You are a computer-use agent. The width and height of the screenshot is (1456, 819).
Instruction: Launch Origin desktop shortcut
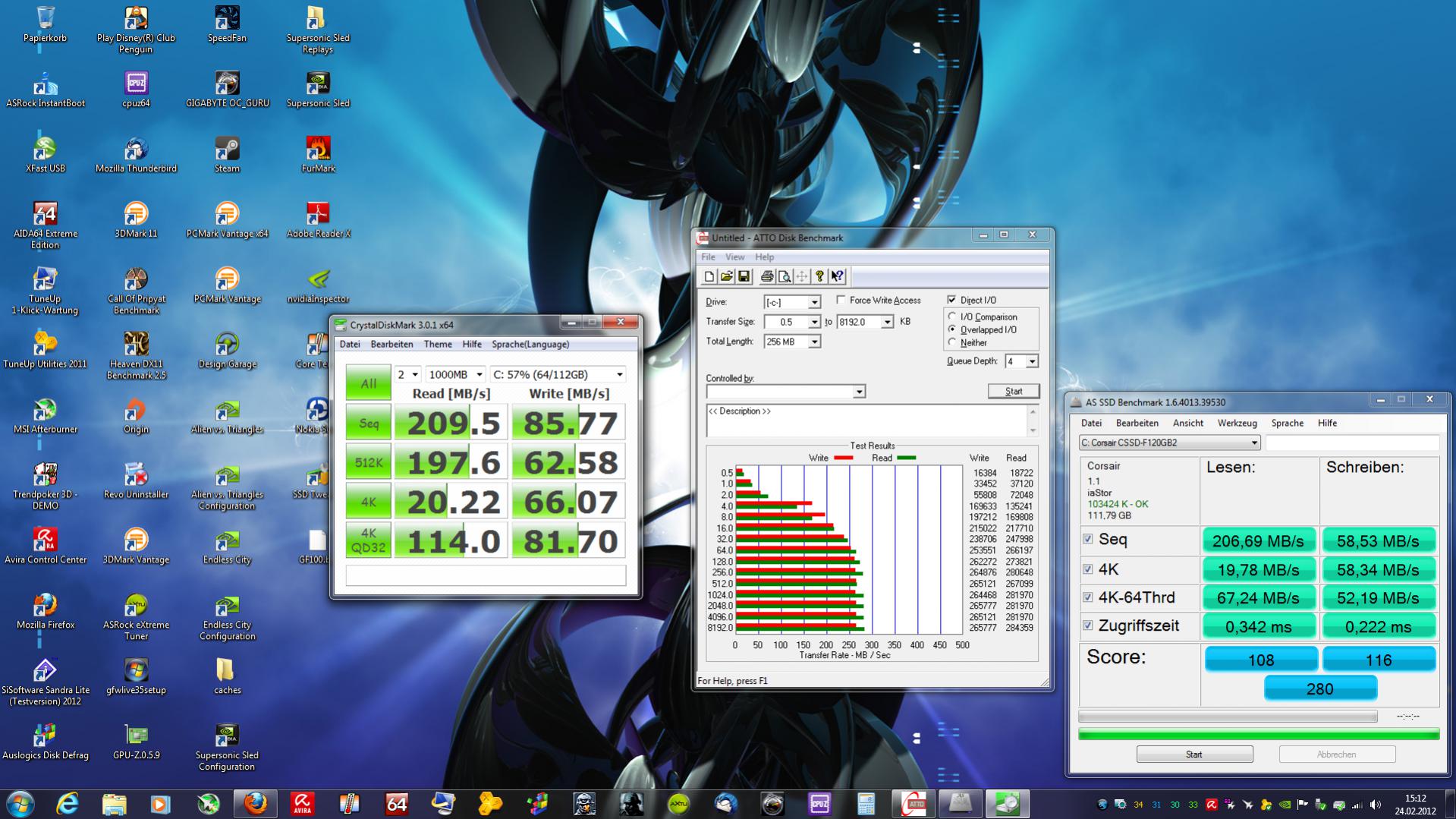(x=136, y=416)
